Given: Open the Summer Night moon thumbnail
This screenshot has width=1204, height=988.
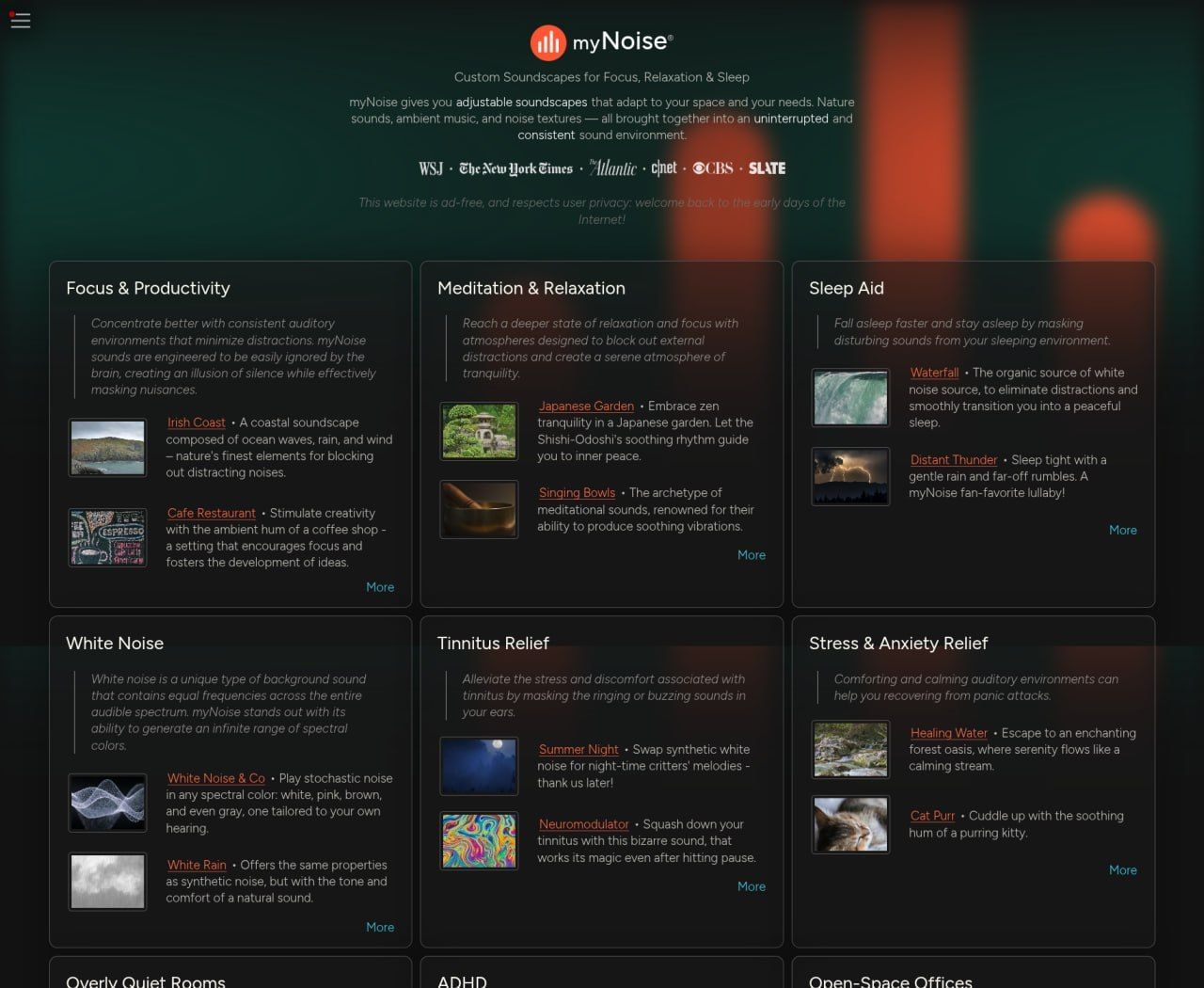Looking at the screenshot, I should [479, 766].
